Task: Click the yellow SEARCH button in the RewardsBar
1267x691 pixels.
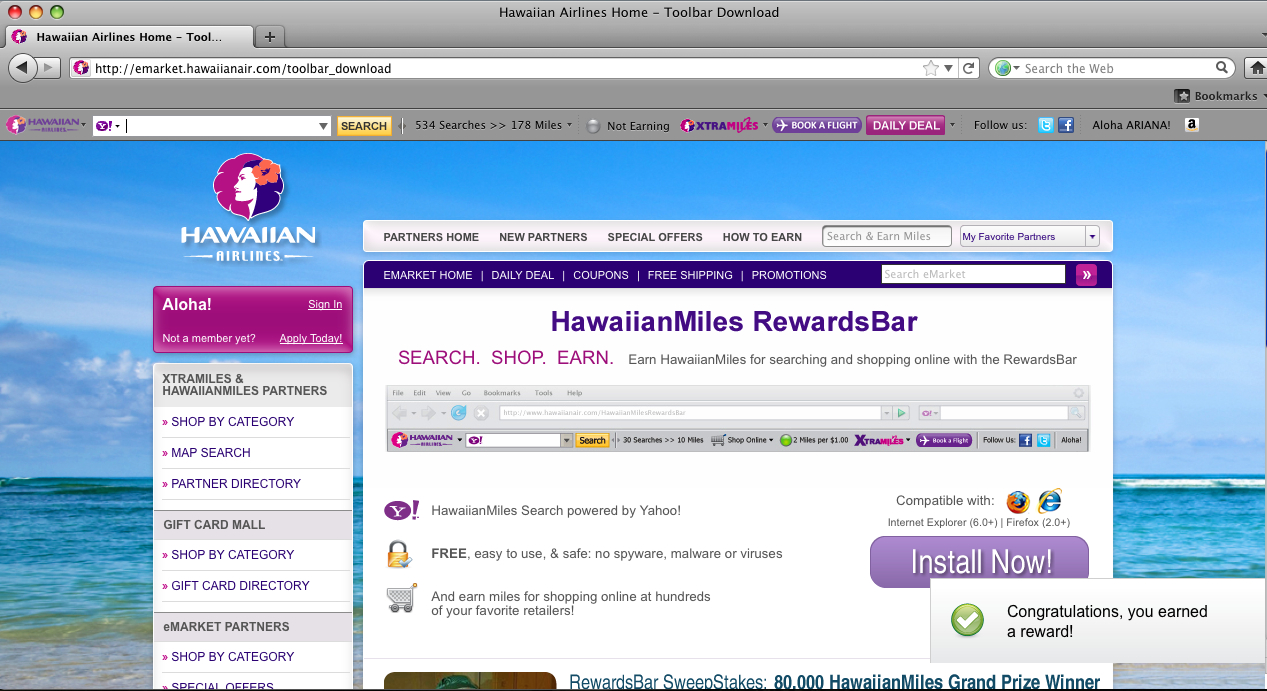Action: [364, 126]
